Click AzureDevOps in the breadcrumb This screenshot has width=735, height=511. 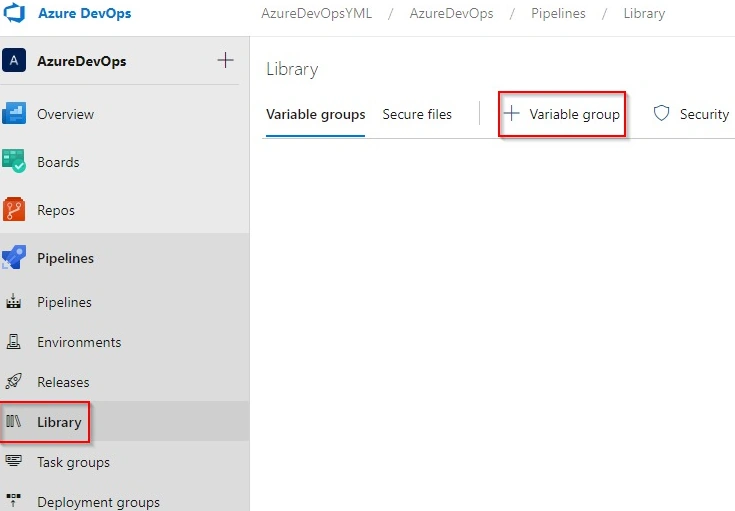tap(451, 13)
